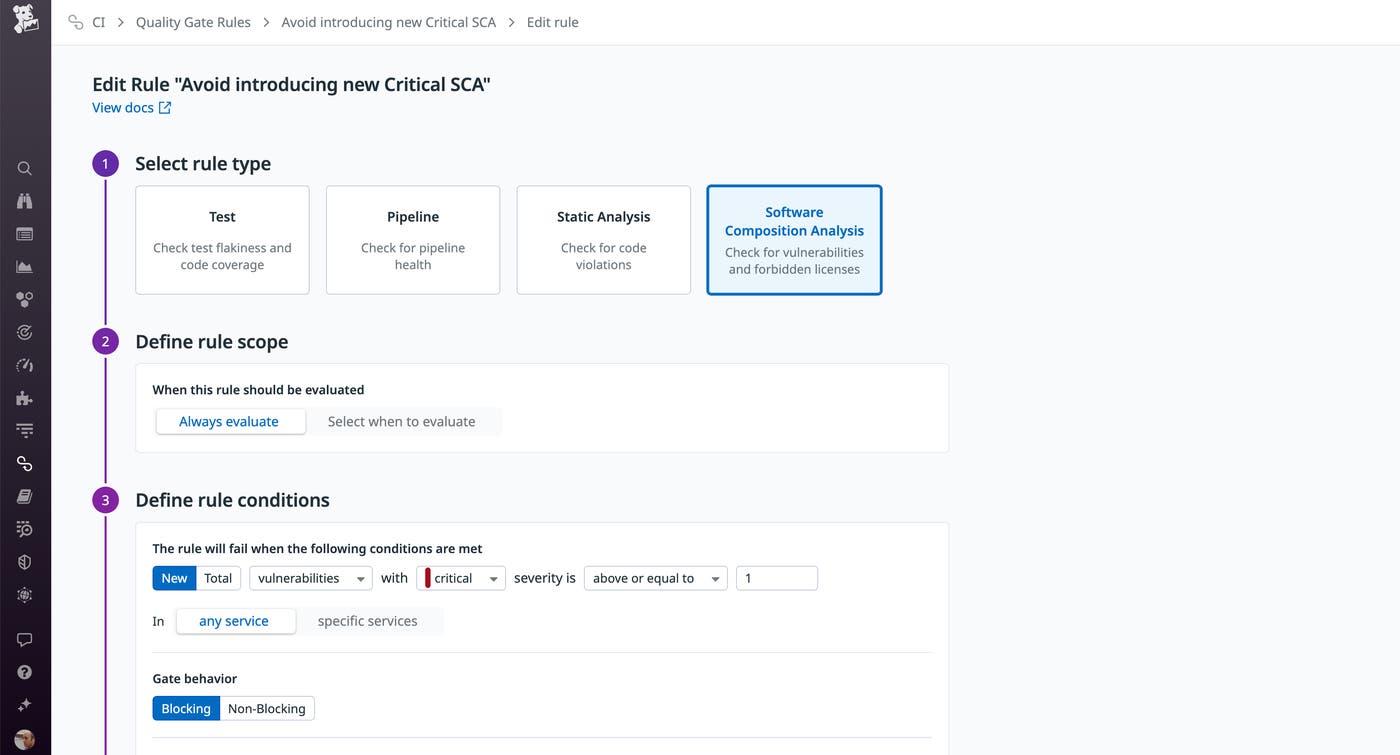Screen dimensions: 1400x755
Task: Click the Datadog logo in sidebar
Action: [x=25, y=19]
